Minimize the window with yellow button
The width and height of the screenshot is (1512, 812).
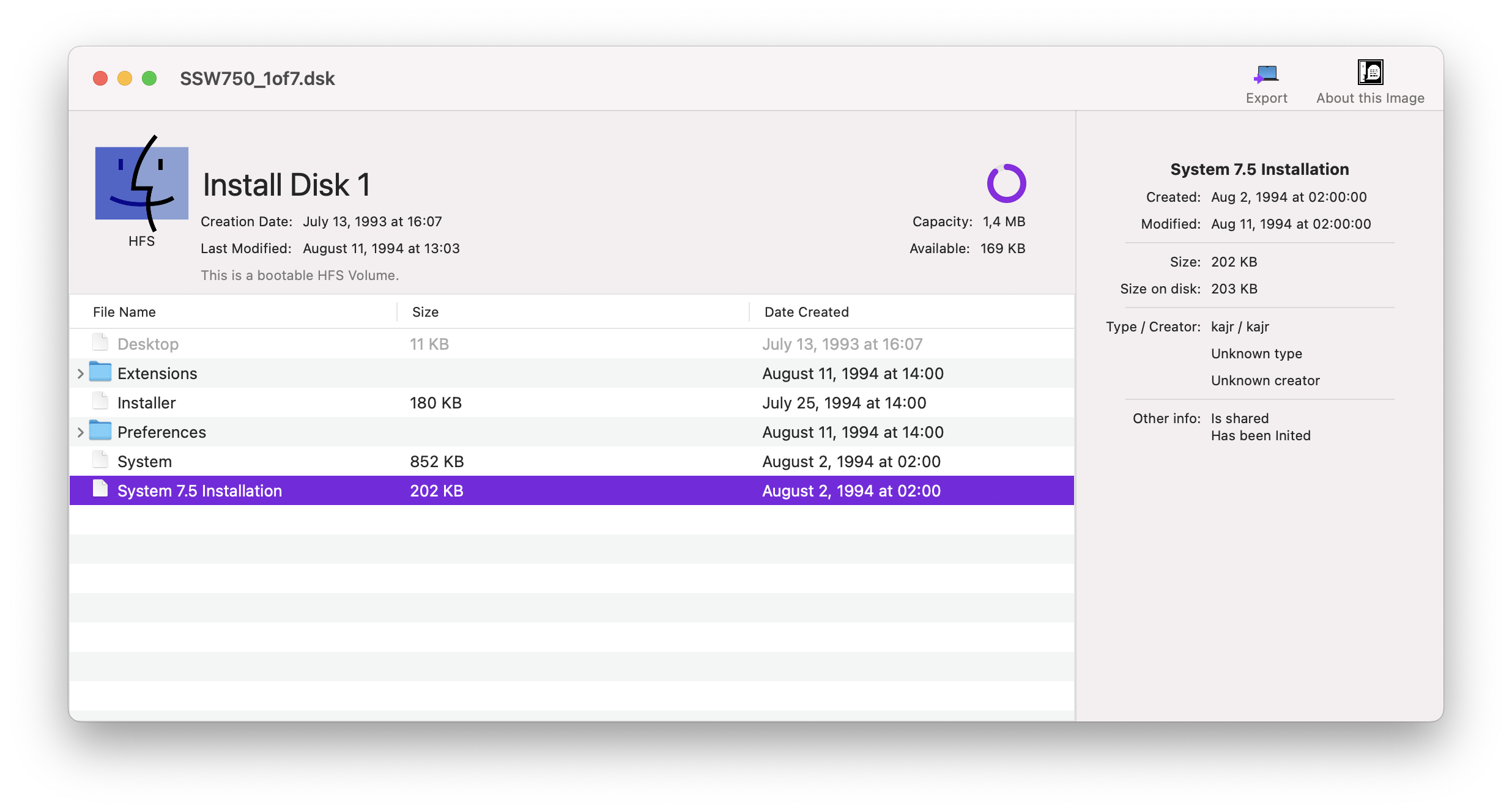[x=125, y=78]
